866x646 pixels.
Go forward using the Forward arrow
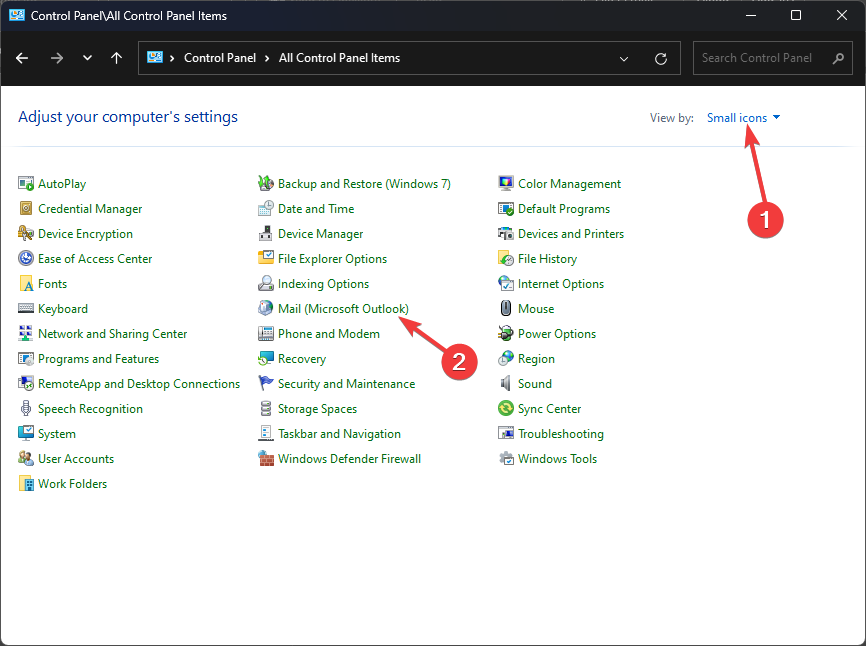click(56, 58)
